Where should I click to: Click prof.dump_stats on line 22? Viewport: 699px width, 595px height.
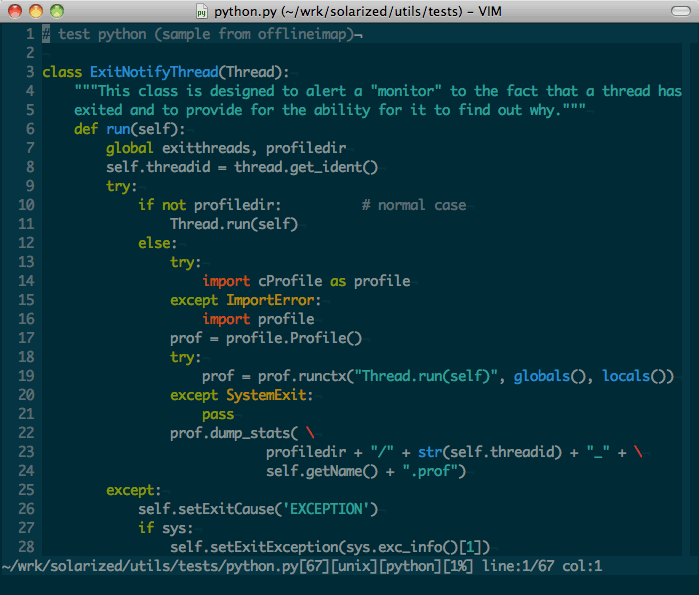[230, 433]
